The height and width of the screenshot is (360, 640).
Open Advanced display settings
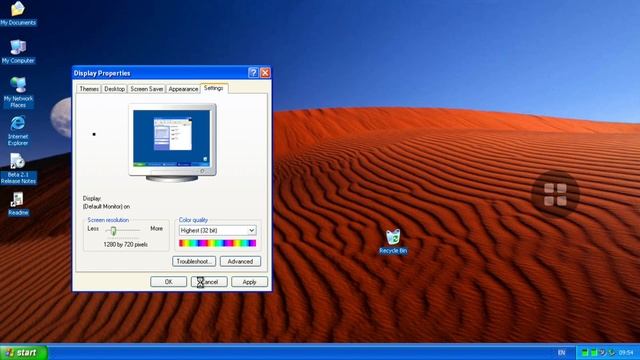click(240, 262)
